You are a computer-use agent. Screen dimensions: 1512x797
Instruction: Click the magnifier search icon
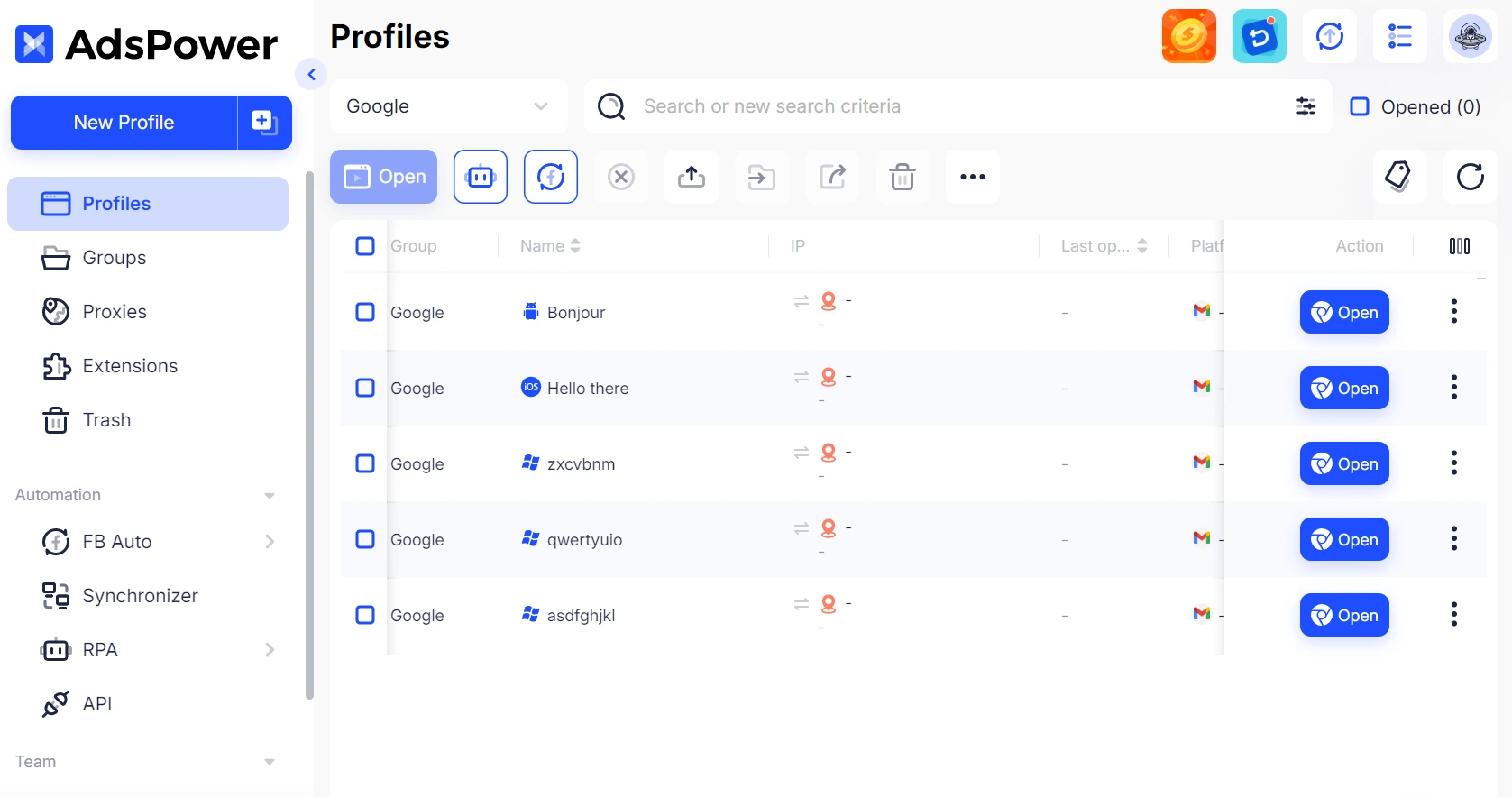(611, 106)
